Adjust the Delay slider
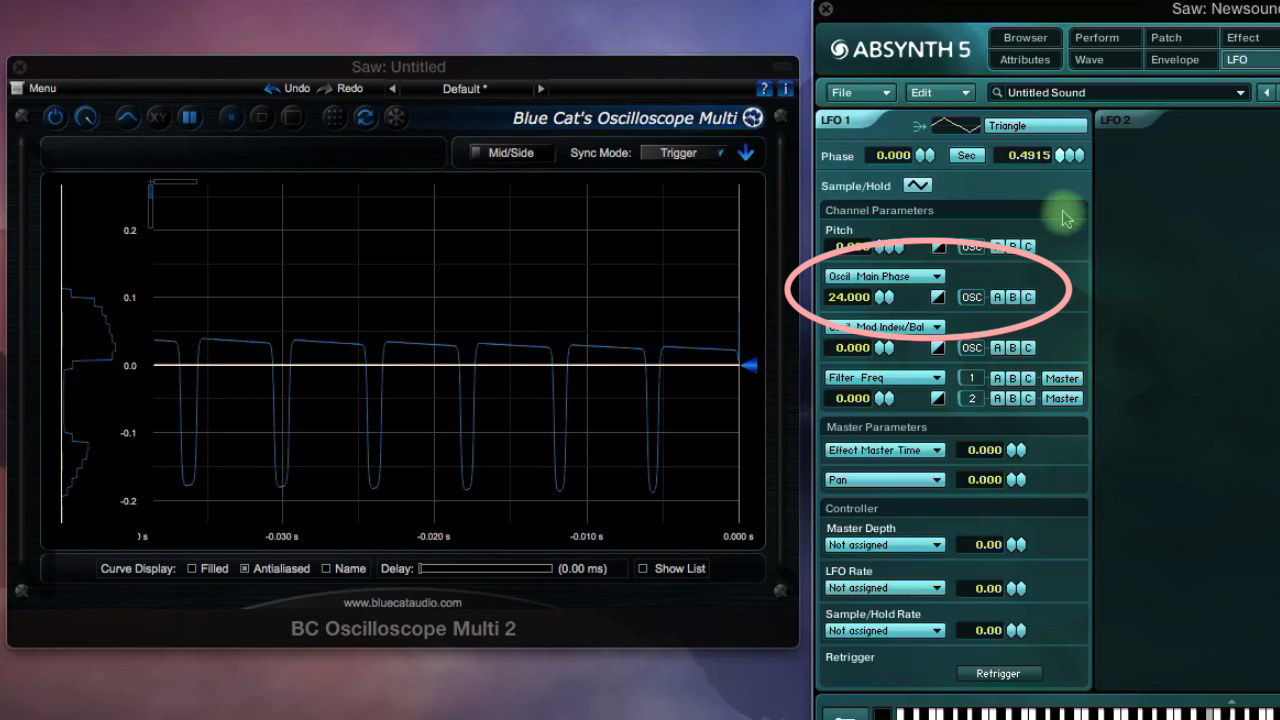This screenshot has height=720, width=1280. click(487, 568)
